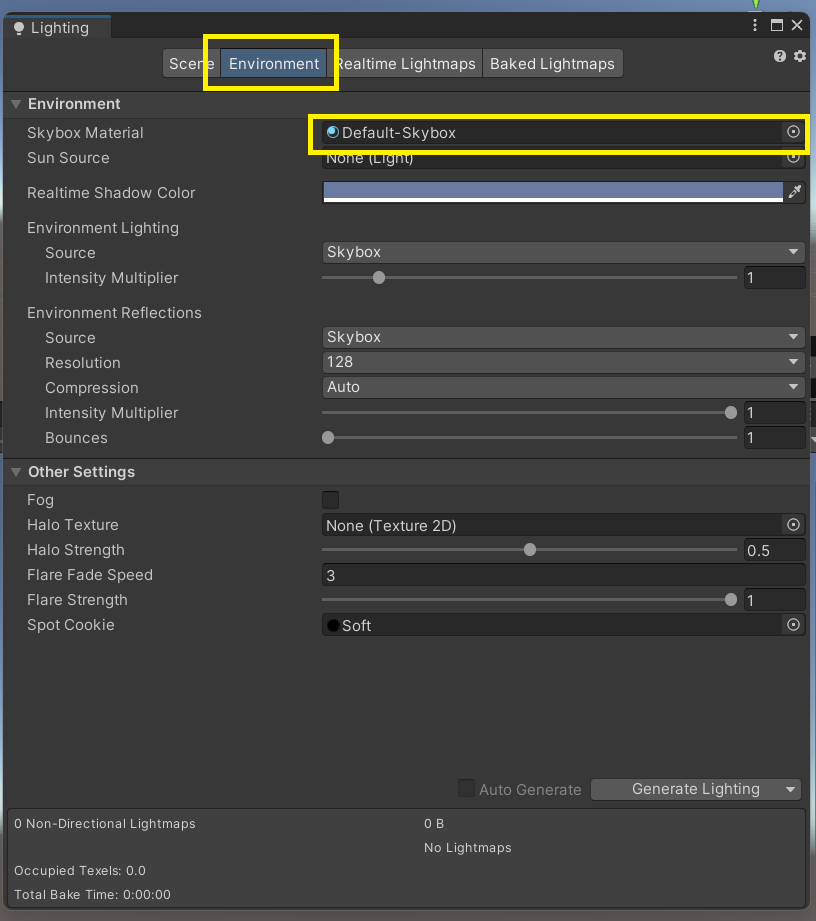Open Environment Lighting Source dropdown
Image resolution: width=816 pixels, height=921 pixels.
pos(563,252)
